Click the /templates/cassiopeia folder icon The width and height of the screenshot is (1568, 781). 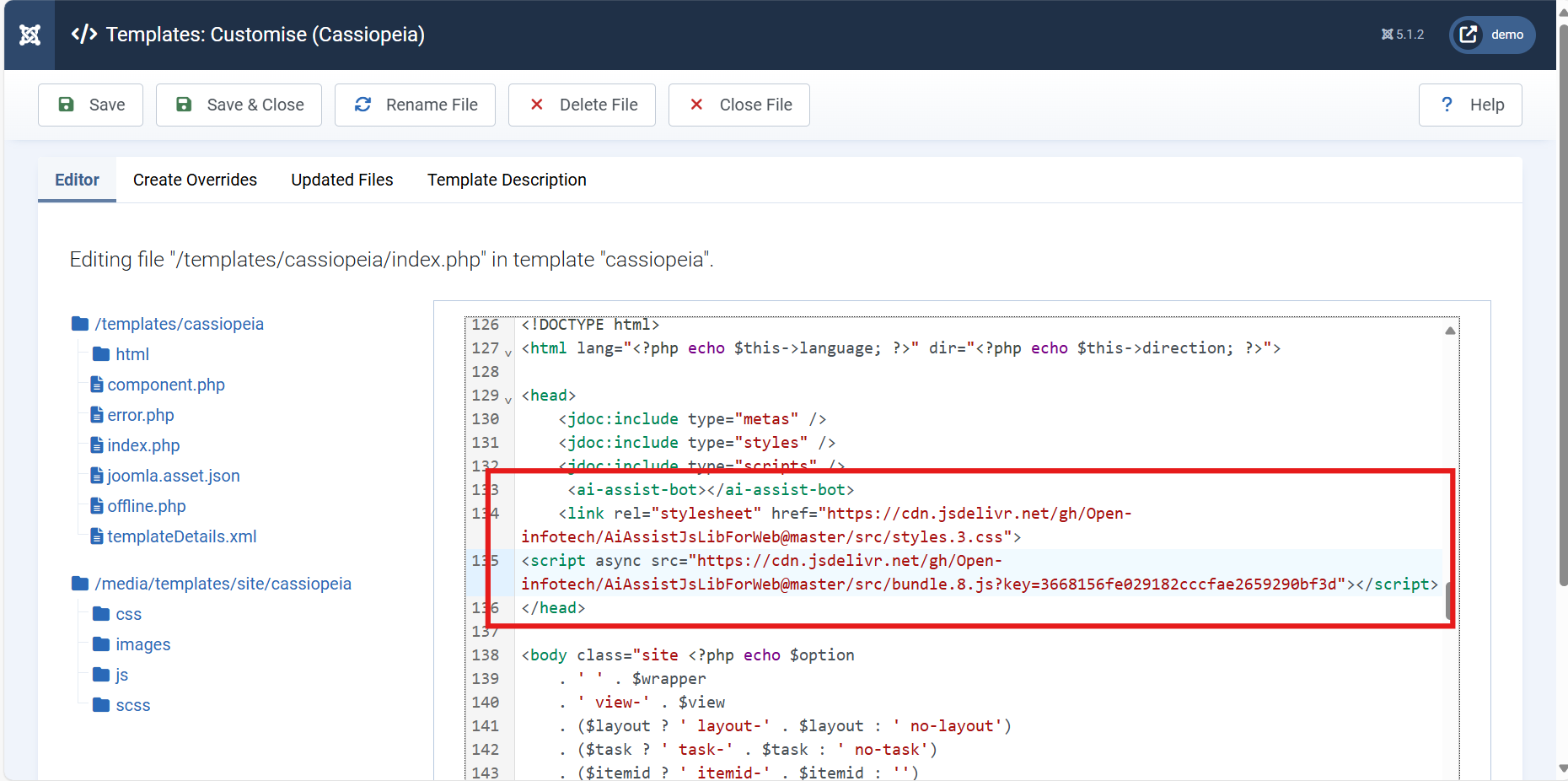pos(80,324)
